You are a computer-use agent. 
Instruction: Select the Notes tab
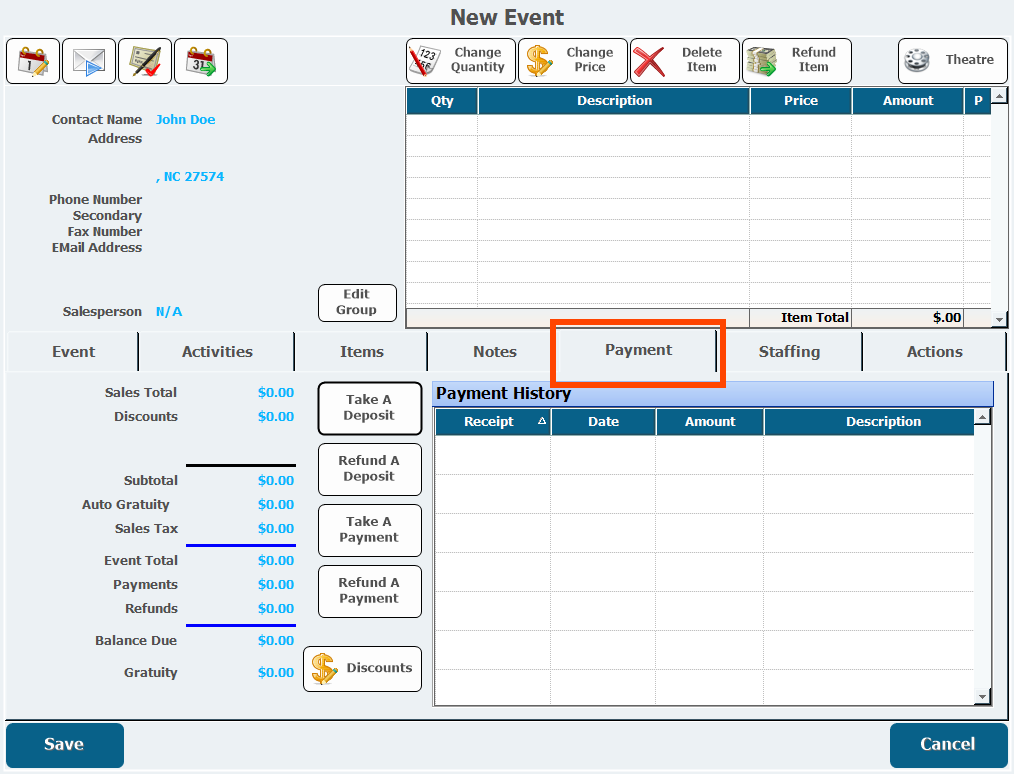pyautogui.click(x=495, y=352)
